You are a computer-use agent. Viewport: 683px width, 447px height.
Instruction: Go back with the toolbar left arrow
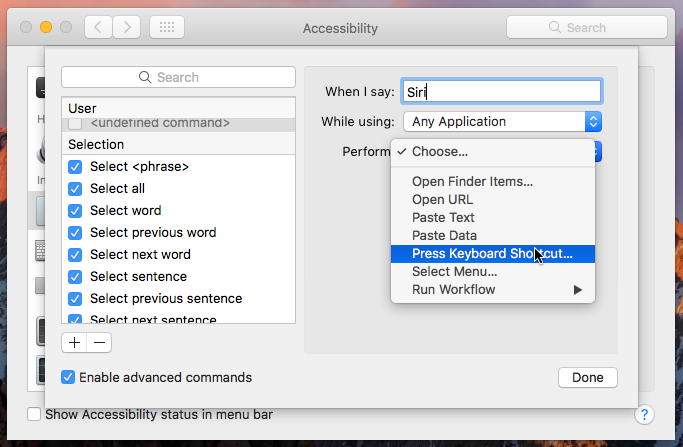tap(98, 27)
